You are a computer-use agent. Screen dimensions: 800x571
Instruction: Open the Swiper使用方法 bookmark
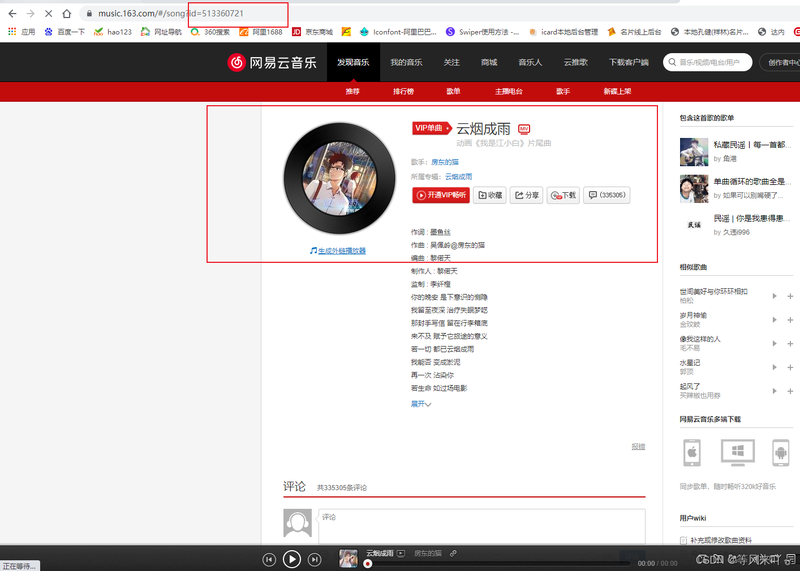click(x=482, y=32)
